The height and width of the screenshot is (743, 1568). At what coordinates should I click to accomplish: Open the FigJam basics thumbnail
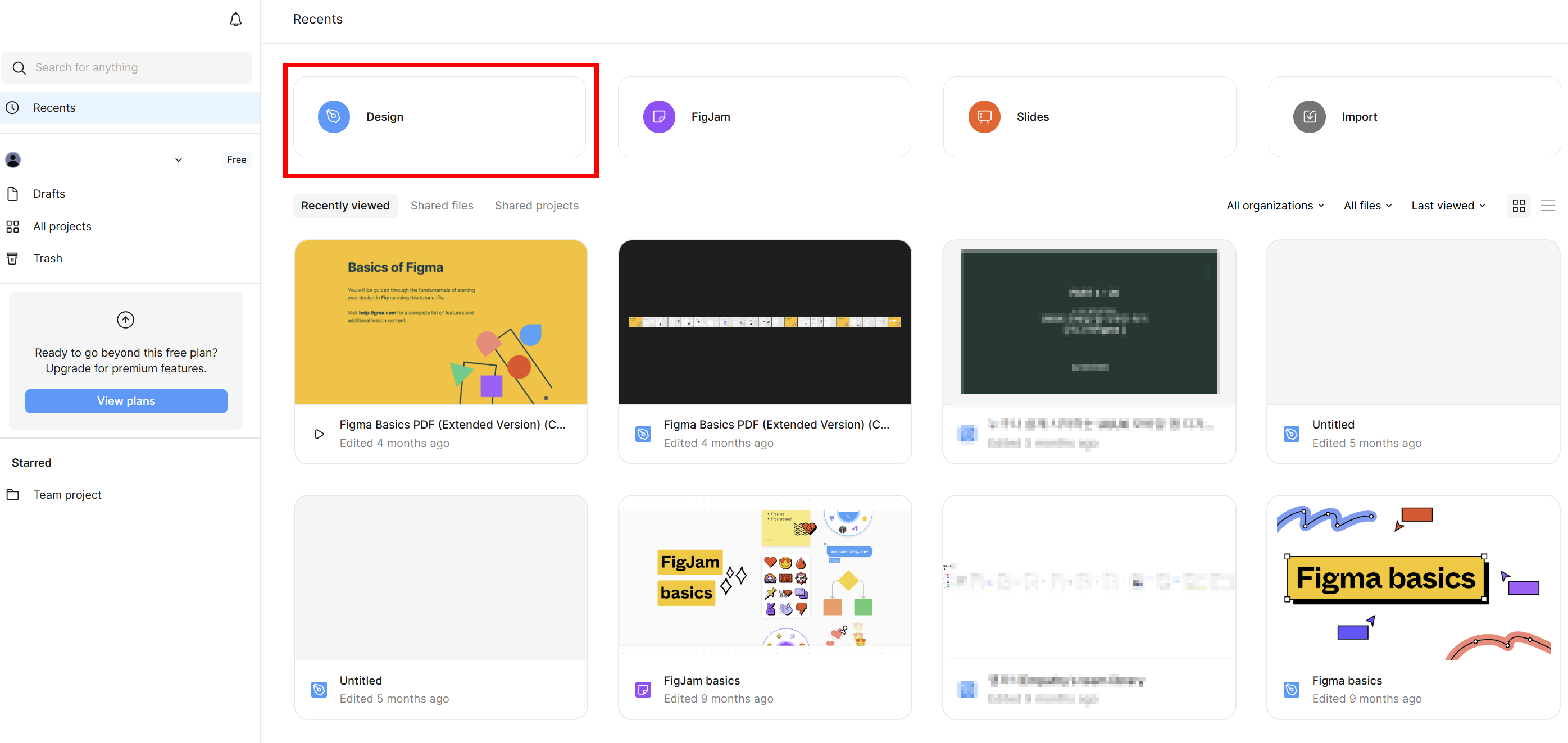765,577
